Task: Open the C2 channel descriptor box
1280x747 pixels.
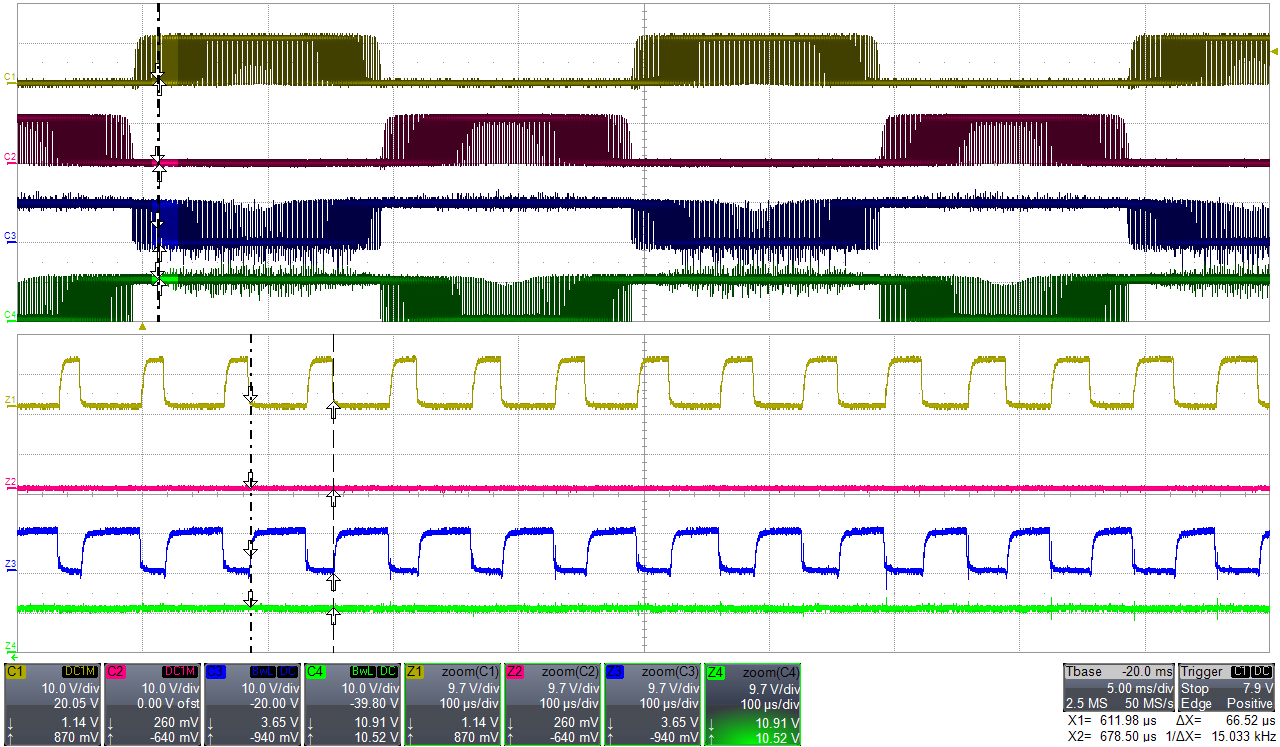Action: coord(153,704)
